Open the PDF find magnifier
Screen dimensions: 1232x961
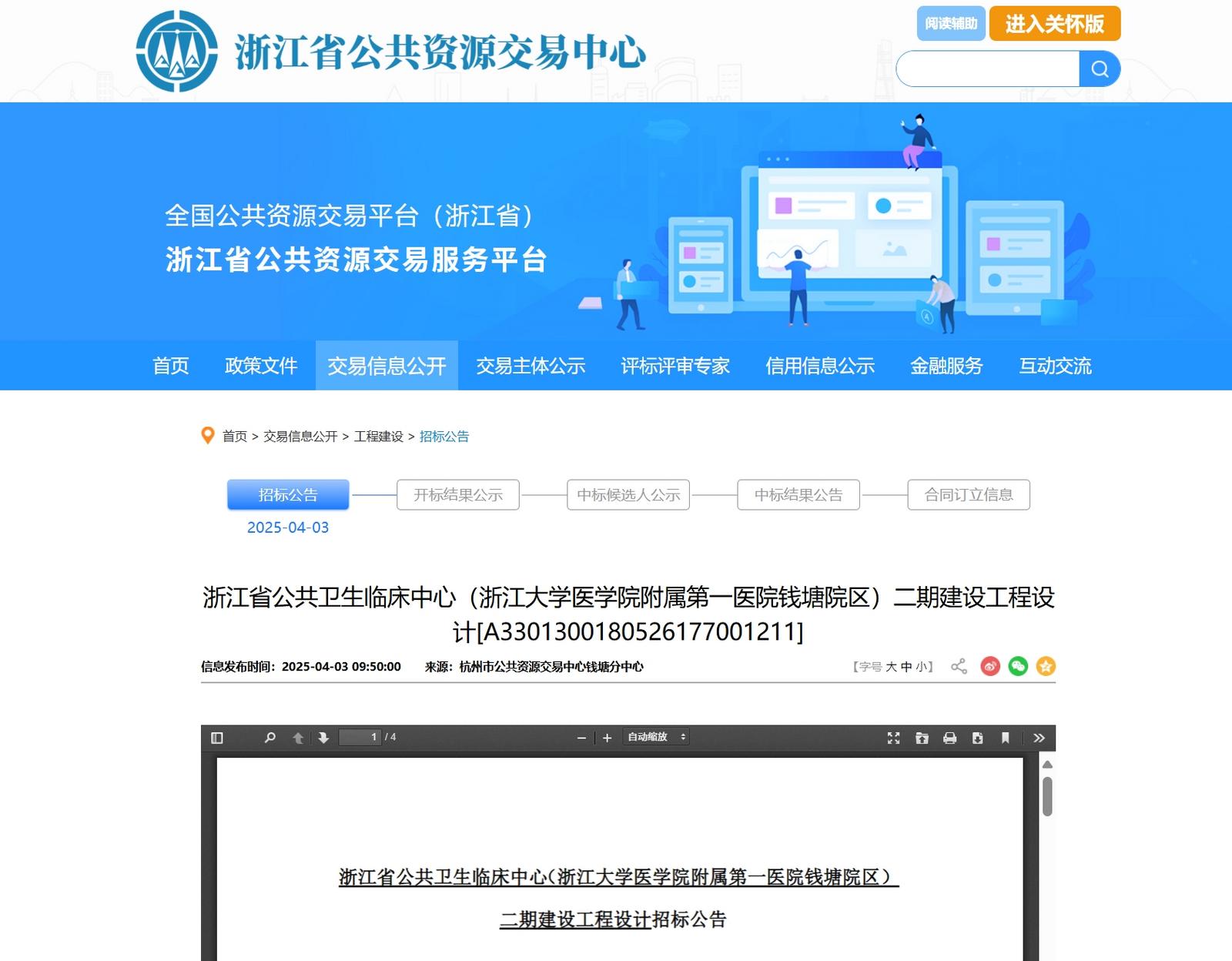pos(269,738)
